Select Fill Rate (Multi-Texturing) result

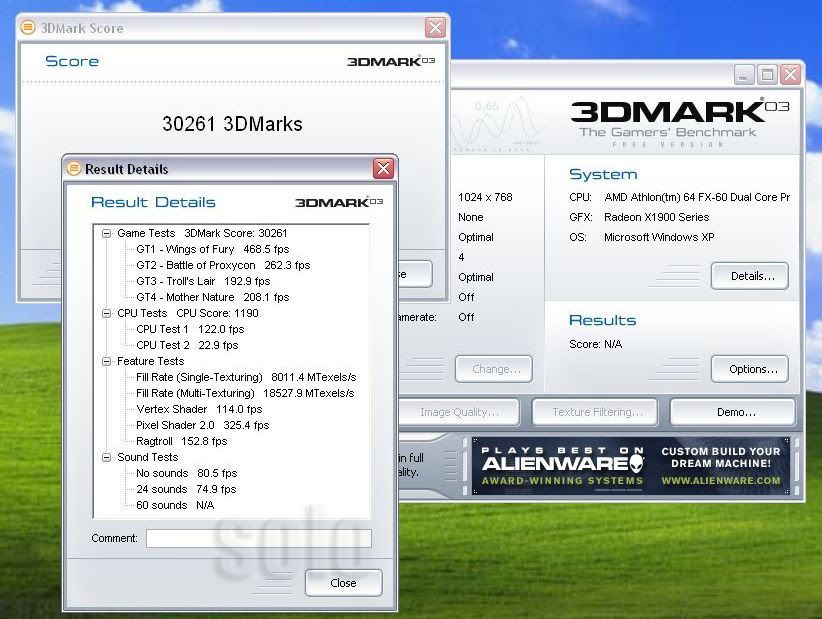[245, 393]
